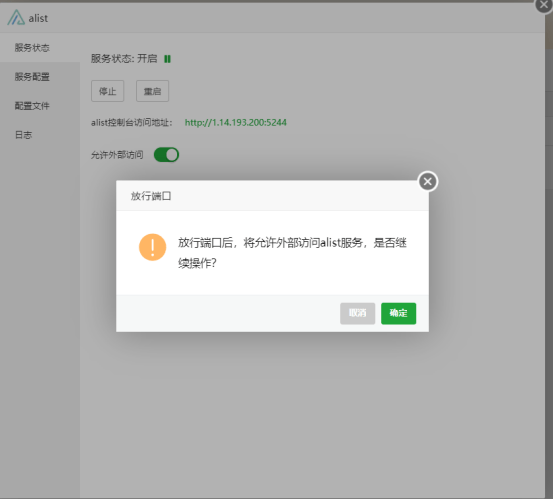Viewport: 554px width, 500px height.
Task: Click the alist控制台访问地址 label
Action: pos(131,123)
